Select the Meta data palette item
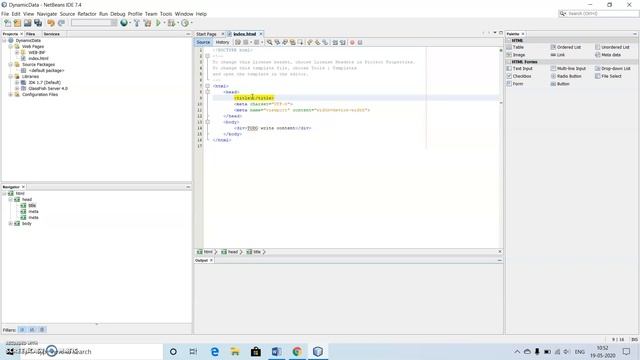The image size is (640, 360). pyautogui.click(x=608, y=55)
